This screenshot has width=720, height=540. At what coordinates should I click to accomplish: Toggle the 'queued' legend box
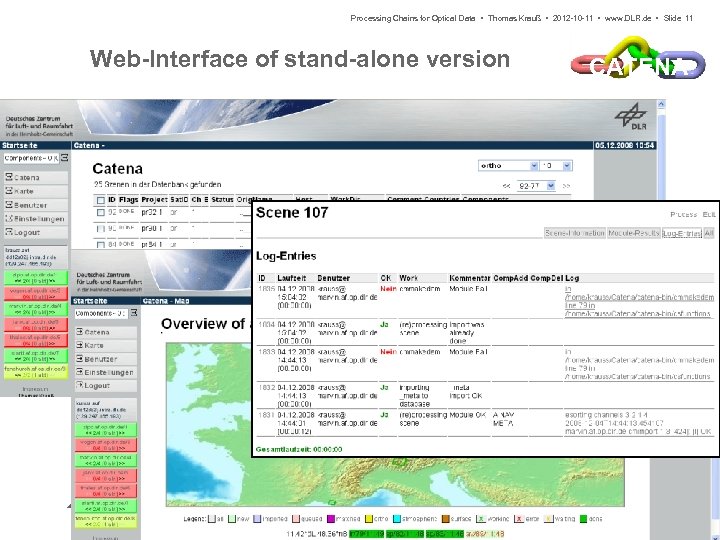(296, 519)
